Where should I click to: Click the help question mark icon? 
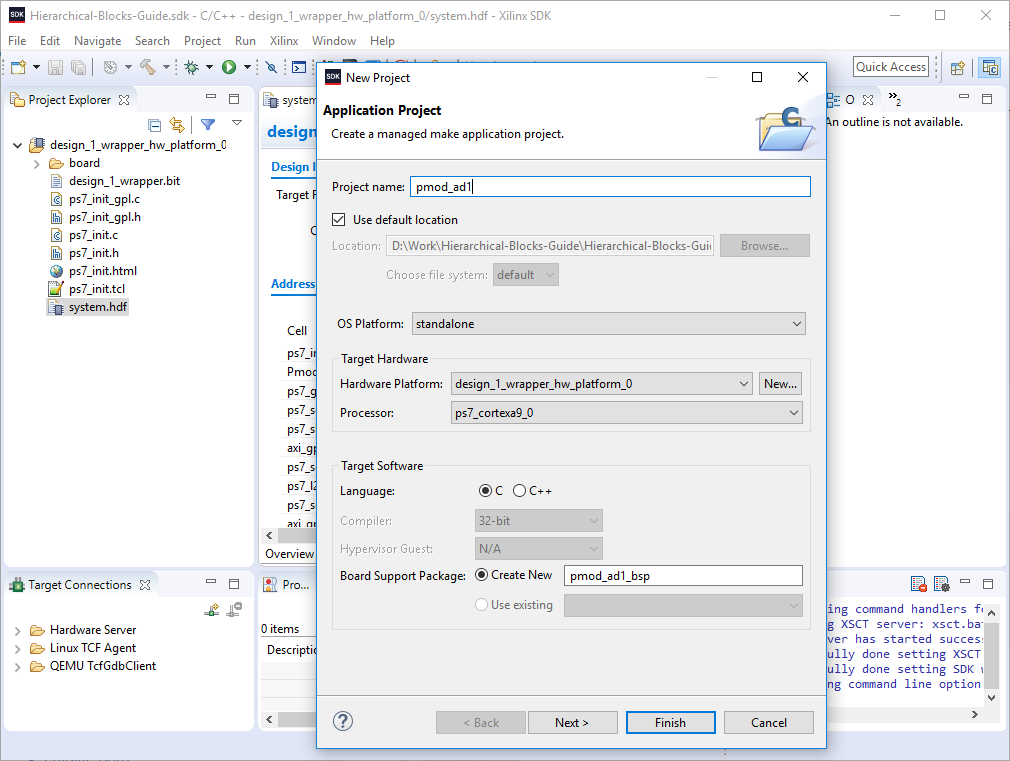tap(343, 721)
